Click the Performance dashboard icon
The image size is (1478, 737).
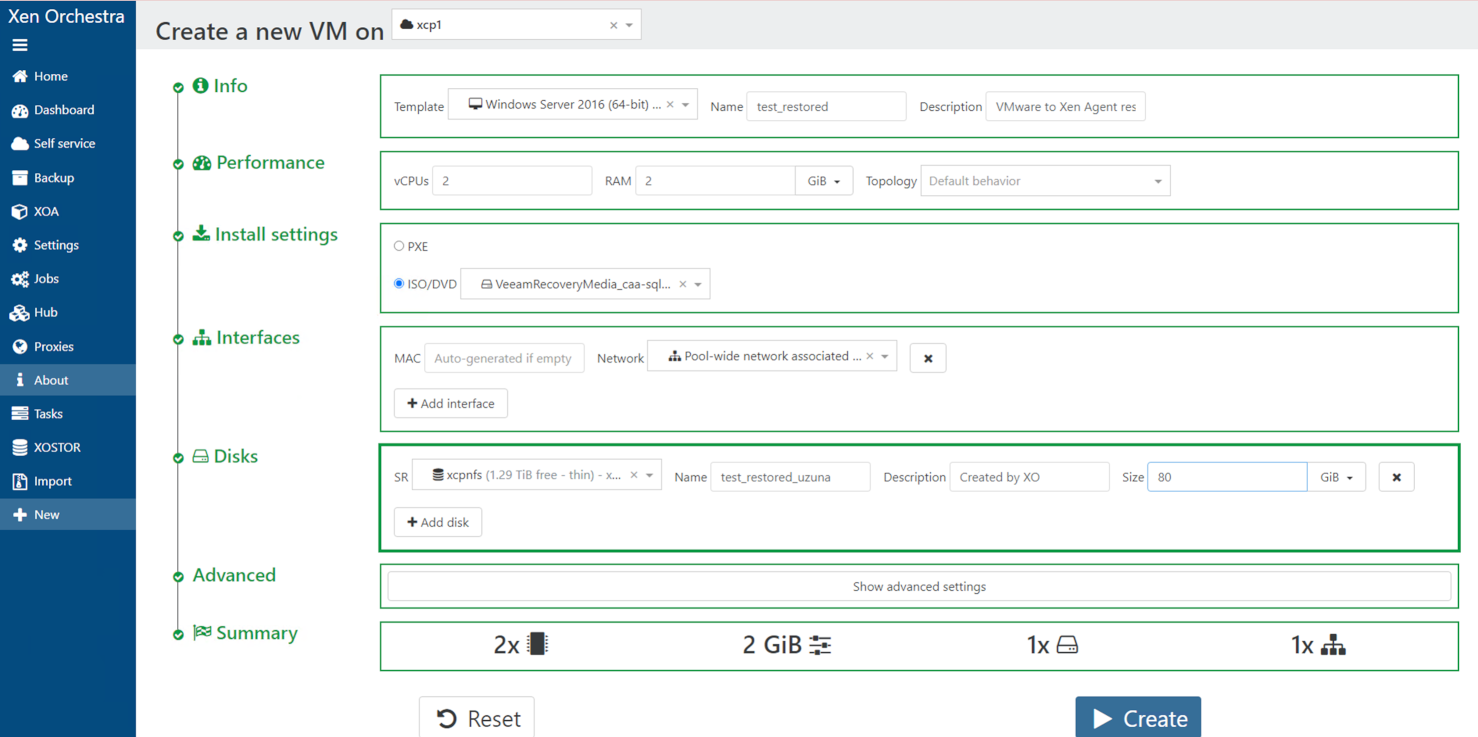[202, 163]
